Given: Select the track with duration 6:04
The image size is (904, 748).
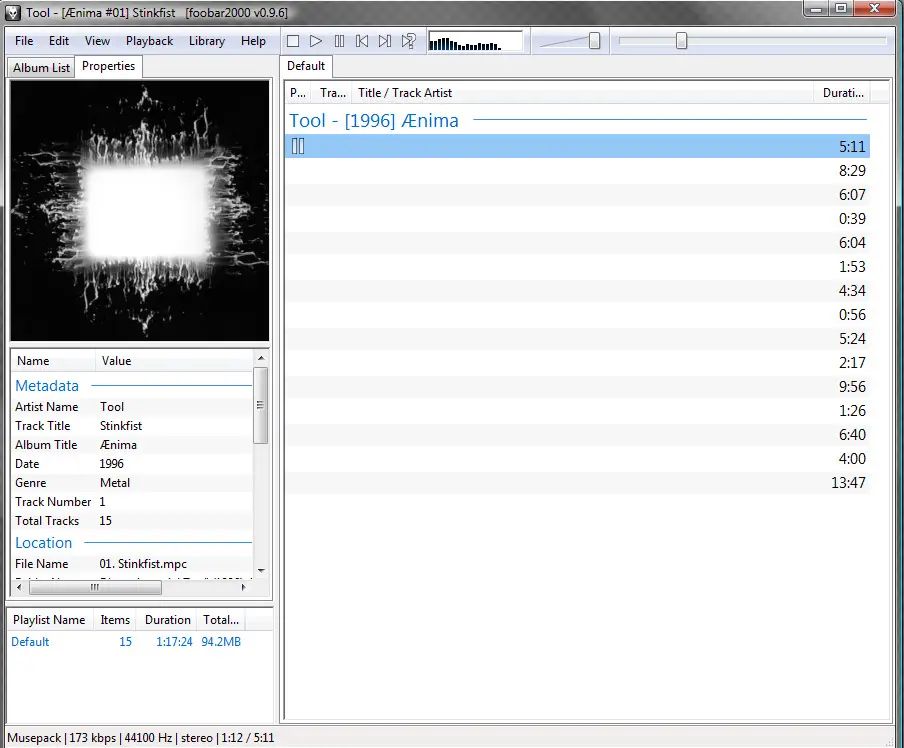Looking at the screenshot, I should [x=578, y=243].
